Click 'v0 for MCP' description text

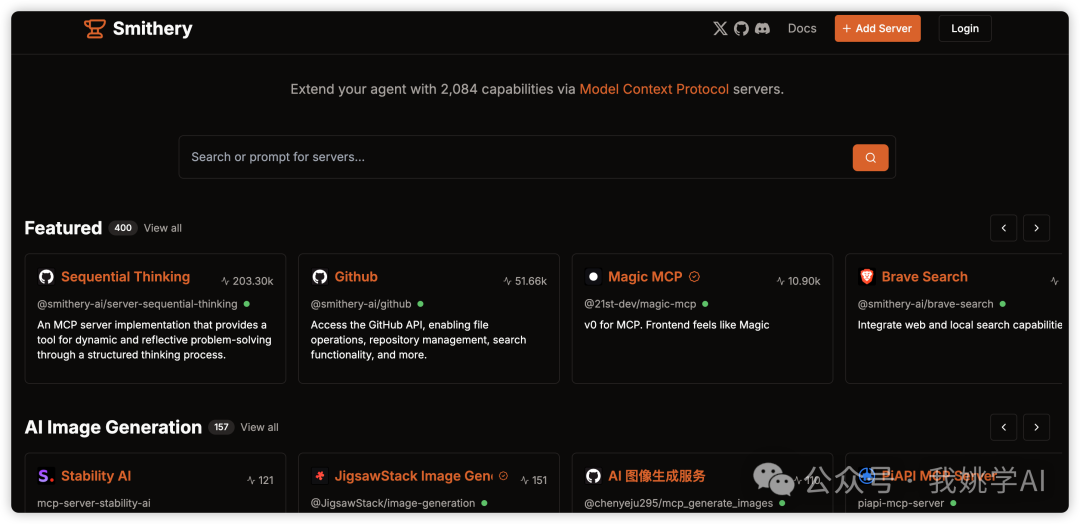(x=676, y=324)
